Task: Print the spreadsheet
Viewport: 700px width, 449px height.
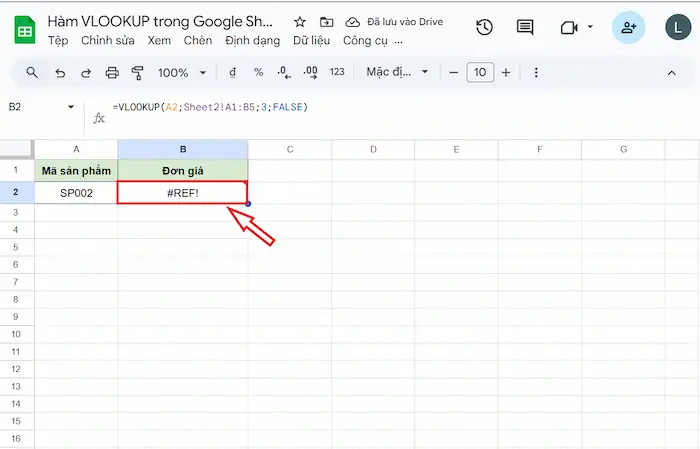Action: 112,73
